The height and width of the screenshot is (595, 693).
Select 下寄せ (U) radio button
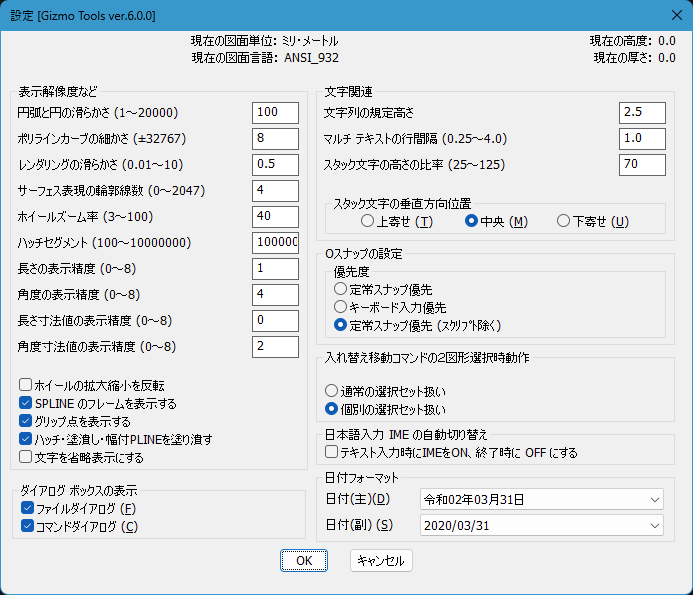pos(563,221)
